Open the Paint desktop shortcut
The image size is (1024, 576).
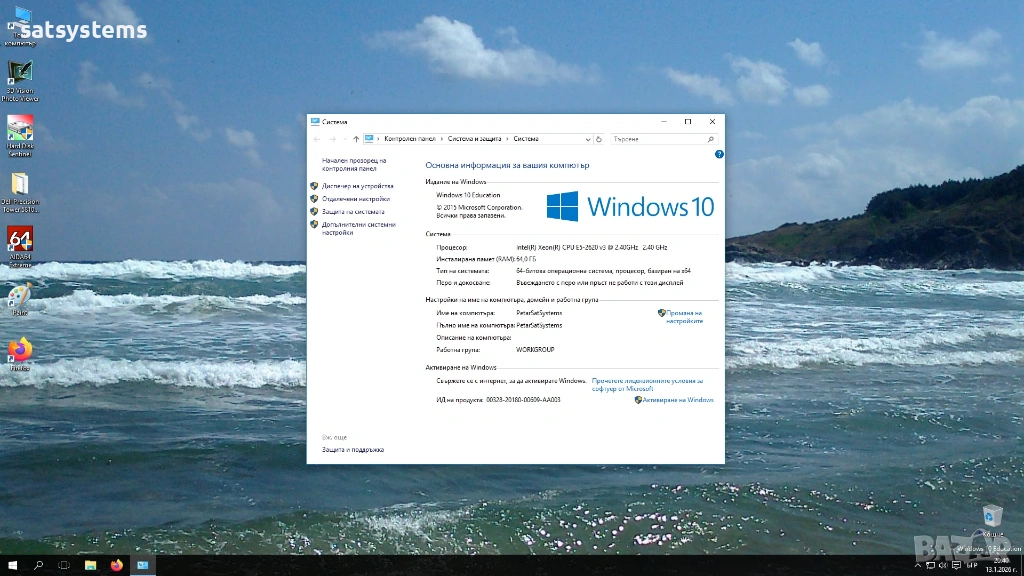click(x=20, y=297)
